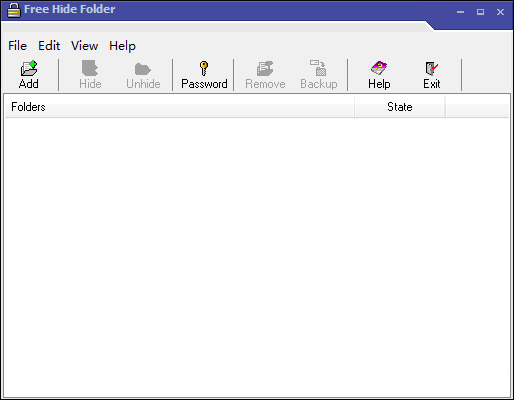
Task: Click the empty folder list area
Action: (x=257, y=257)
